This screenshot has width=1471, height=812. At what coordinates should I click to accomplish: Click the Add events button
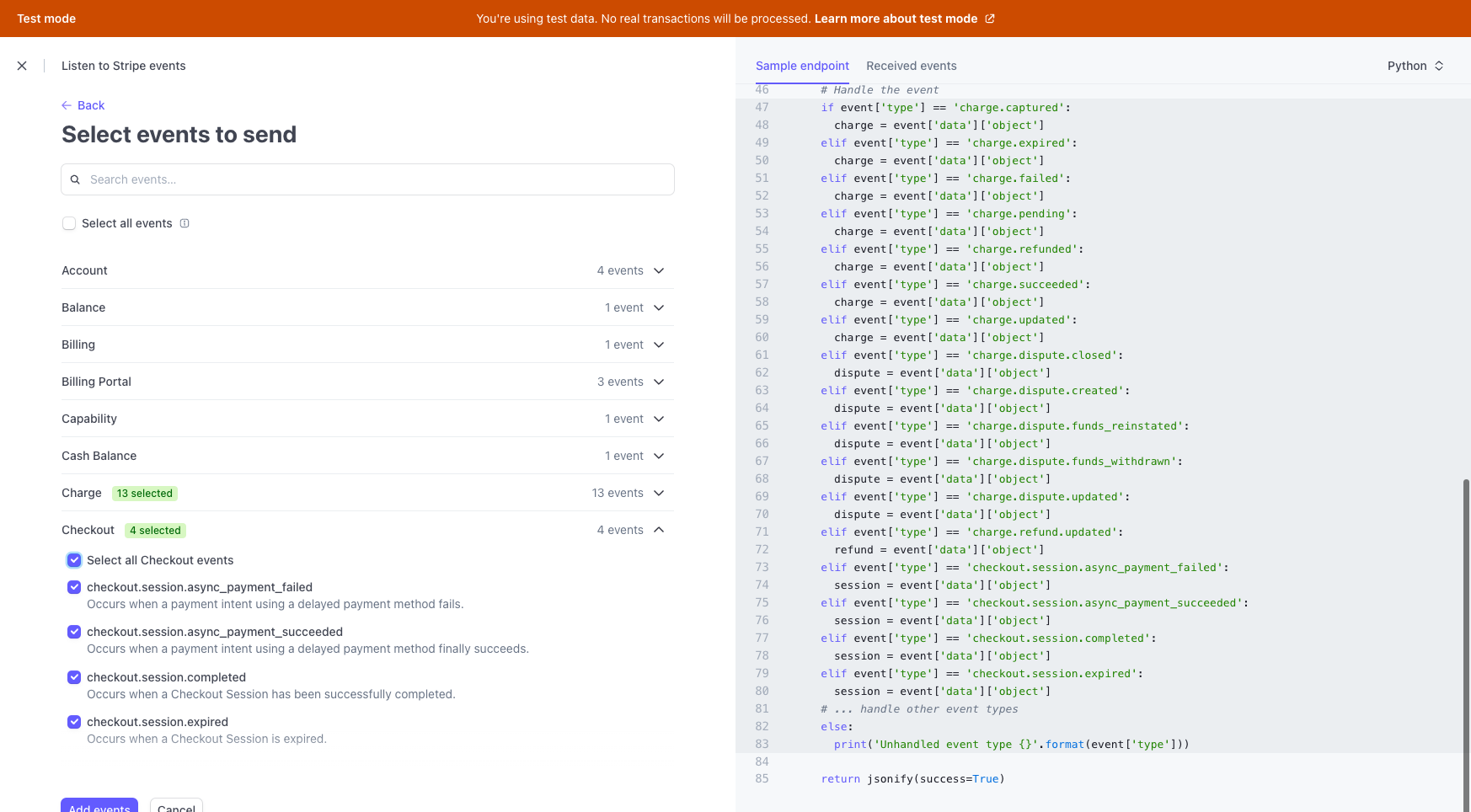99,804
